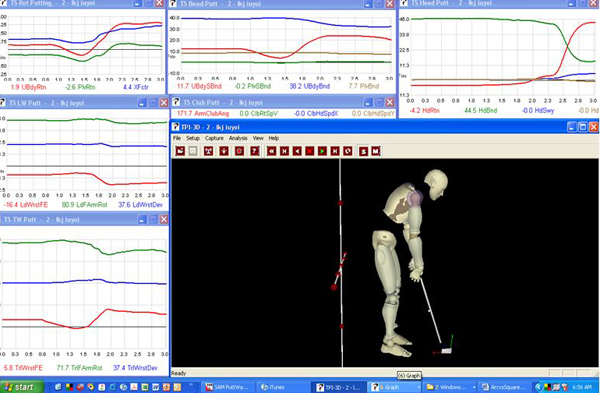Open the File menu
This screenshot has height=393, width=600.
(x=177, y=138)
